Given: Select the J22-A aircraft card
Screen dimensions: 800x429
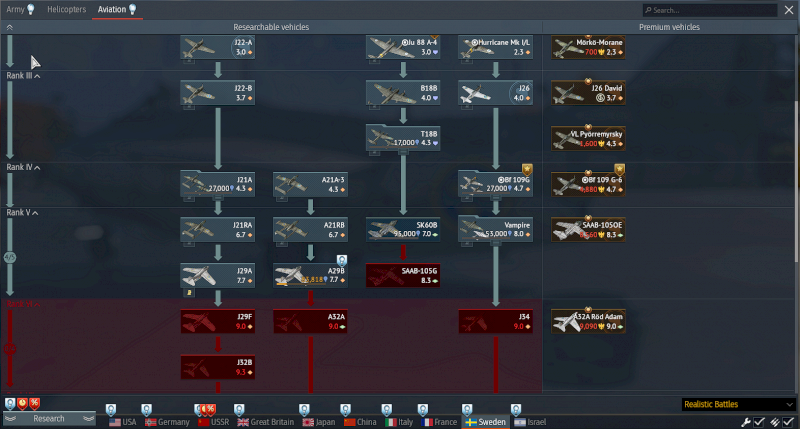Looking at the screenshot, I should tap(218, 47).
